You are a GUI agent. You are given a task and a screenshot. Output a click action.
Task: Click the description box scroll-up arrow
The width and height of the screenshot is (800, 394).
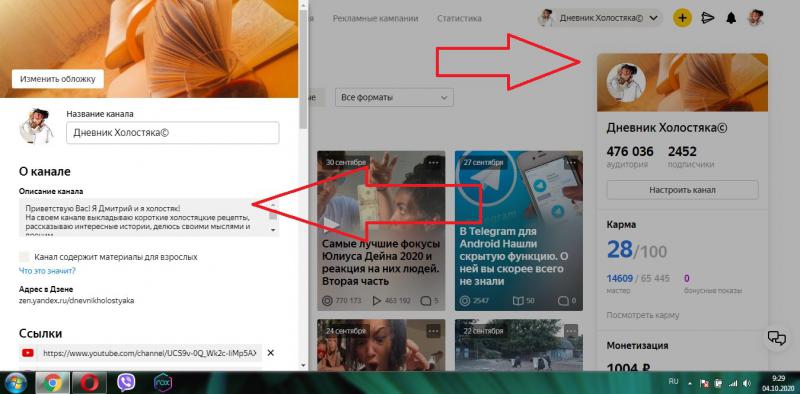tap(273, 204)
